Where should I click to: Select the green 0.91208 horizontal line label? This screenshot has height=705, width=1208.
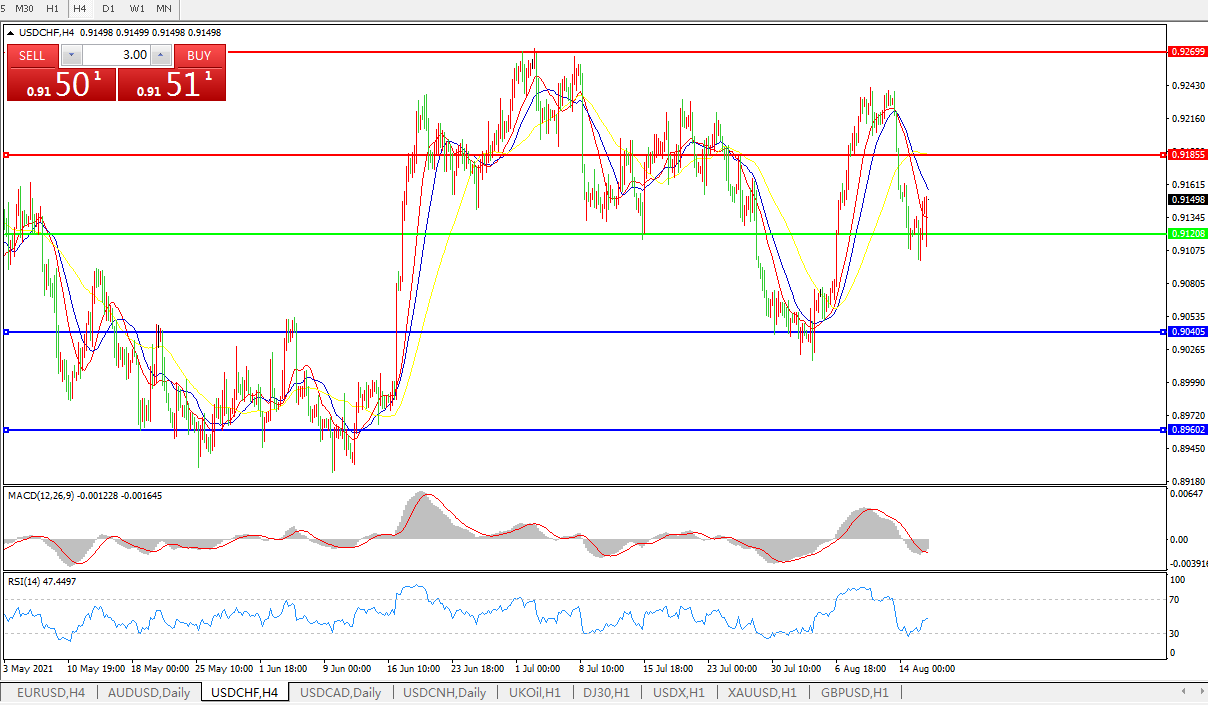[1189, 233]
